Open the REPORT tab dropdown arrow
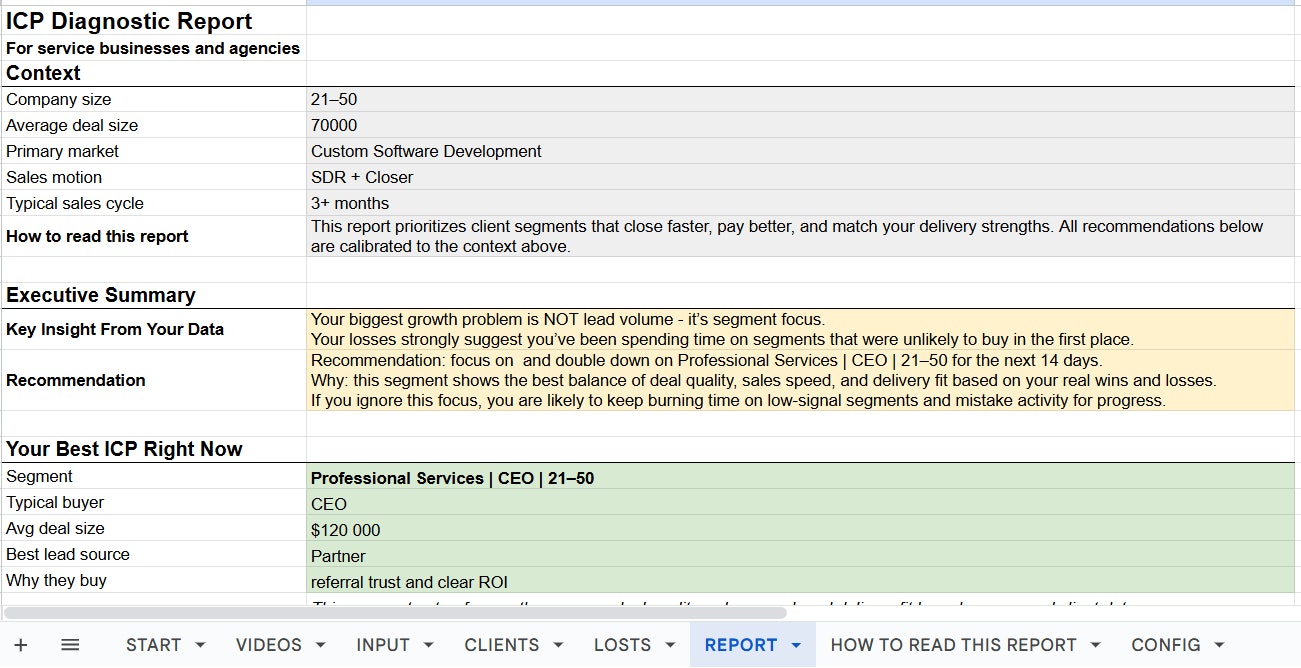Image resolution: width=1301 pixels, height=668 pixels. 796,645
